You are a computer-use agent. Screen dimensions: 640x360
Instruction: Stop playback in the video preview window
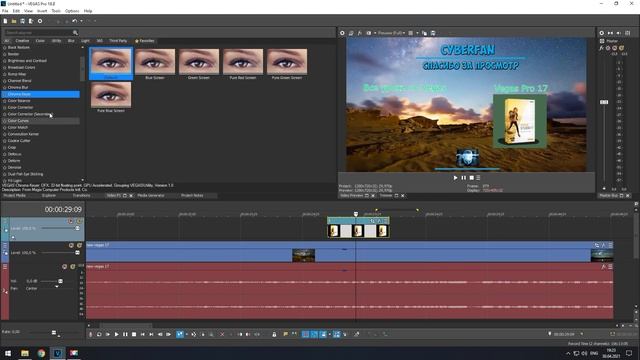pos(471,178)
